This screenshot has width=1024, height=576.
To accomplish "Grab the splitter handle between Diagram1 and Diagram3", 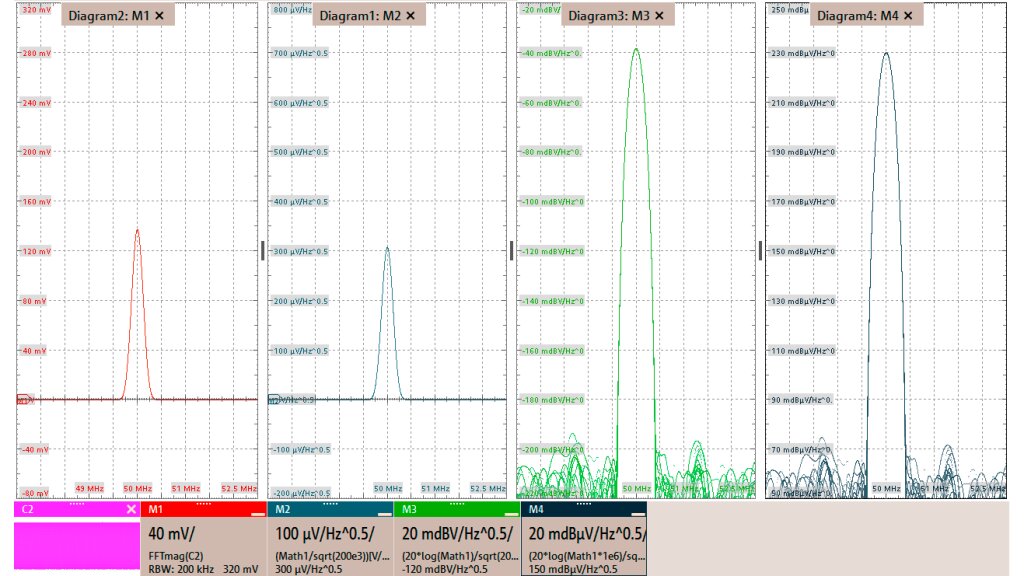I will click(511, 251).
